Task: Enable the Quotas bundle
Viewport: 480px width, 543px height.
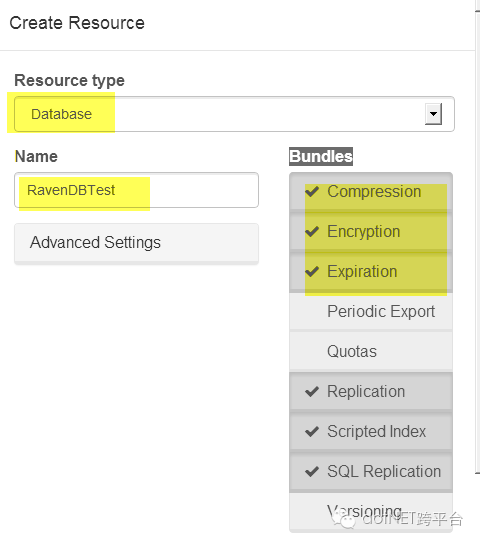Action: click(x=371, y=351)
